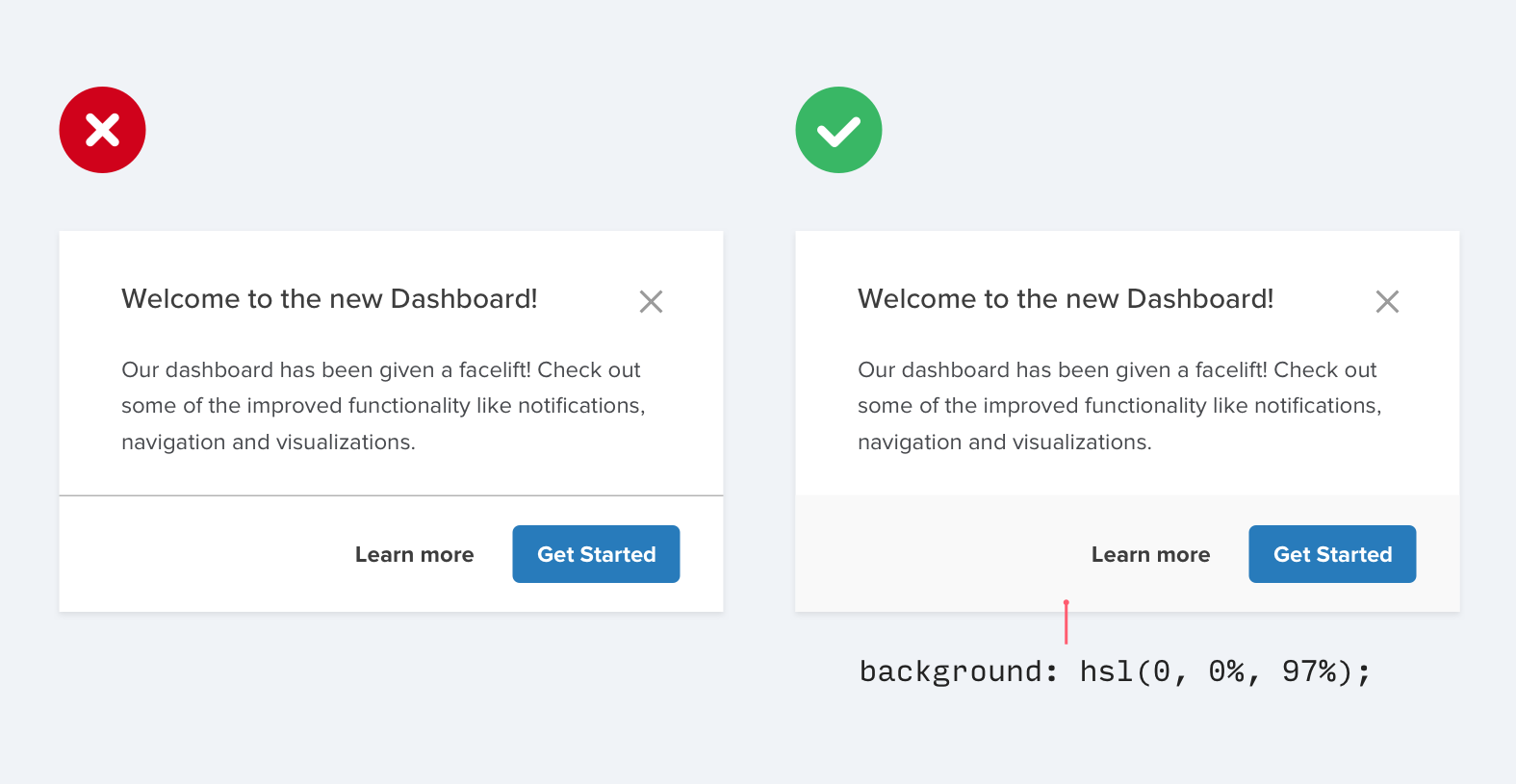Click the green checkmark badge icon
Image resolution: width=1516 pixels, height=784 pixels.
[838, 130]
